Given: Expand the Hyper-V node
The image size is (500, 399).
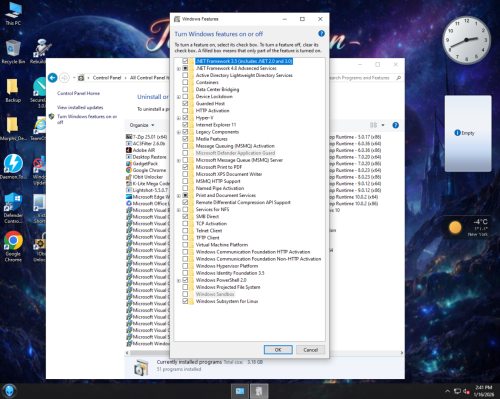Looking at the screenshot, I should pyautogui.click(x=179, y=118).
